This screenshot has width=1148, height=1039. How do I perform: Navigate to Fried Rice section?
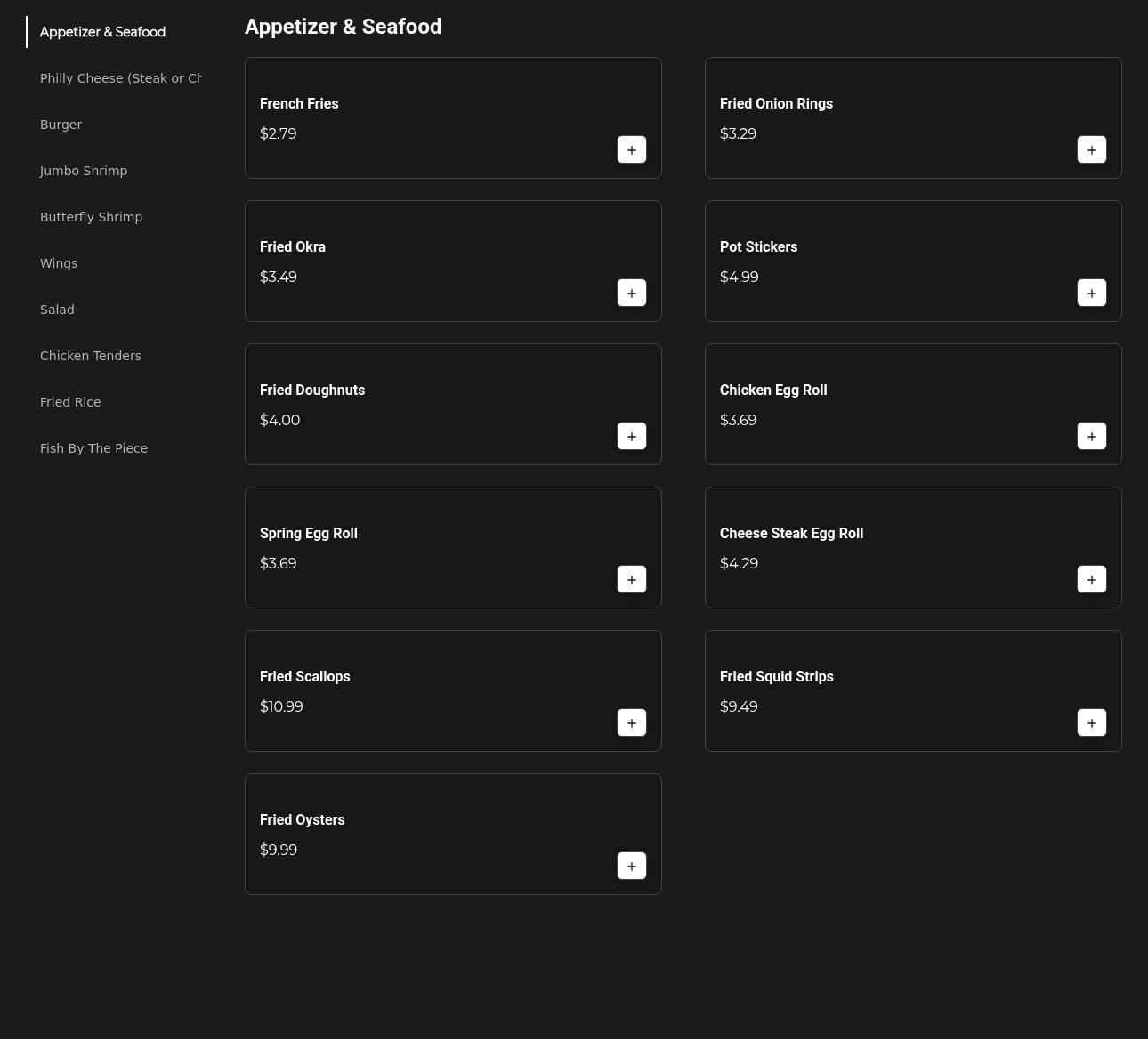pyautogui.click(x=70, y=402)
